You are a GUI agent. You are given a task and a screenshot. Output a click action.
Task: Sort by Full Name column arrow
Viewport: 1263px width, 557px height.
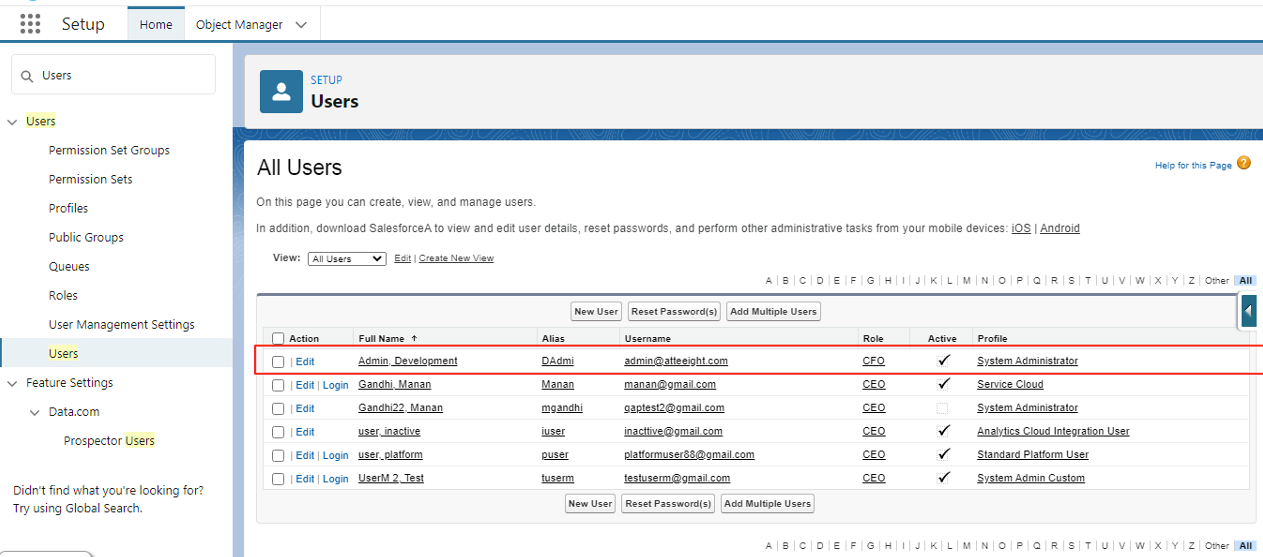click(415, 339)
